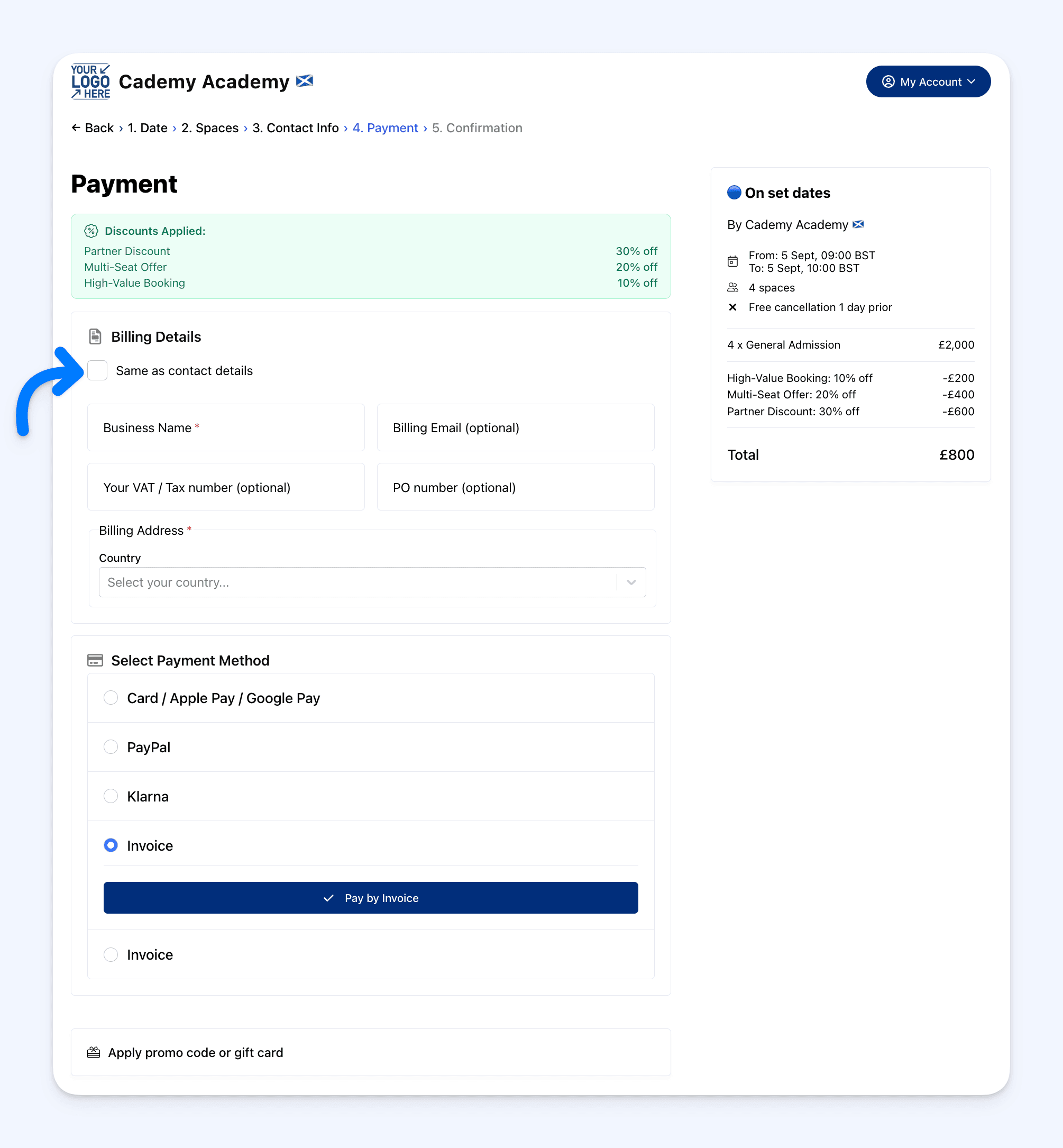Image resolution: width=1063 pixels, height=1148 pixels.
Task: Click into the Business Name field
Action: [225, 427]
